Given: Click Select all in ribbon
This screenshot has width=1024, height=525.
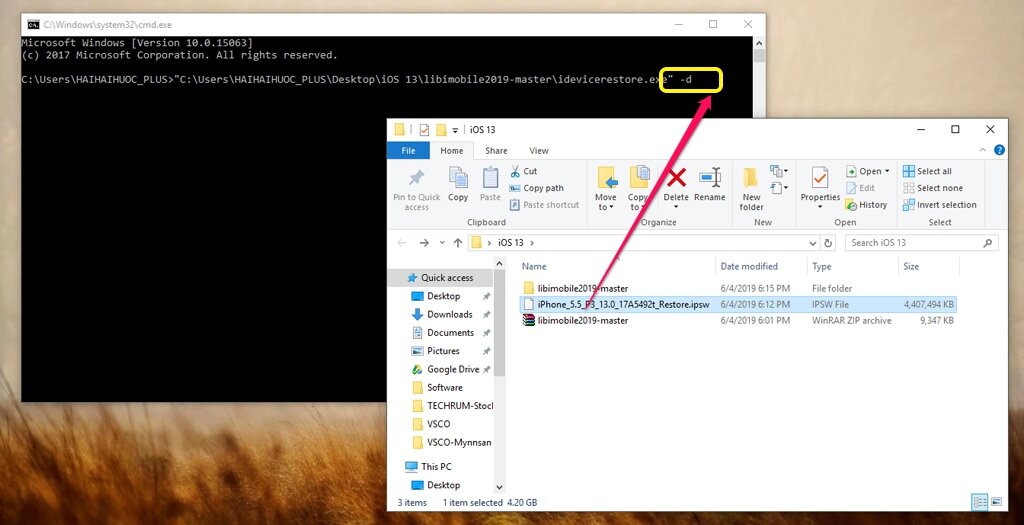Looking at the screenshot, I should pyautogui.click(x=927, y=171).
